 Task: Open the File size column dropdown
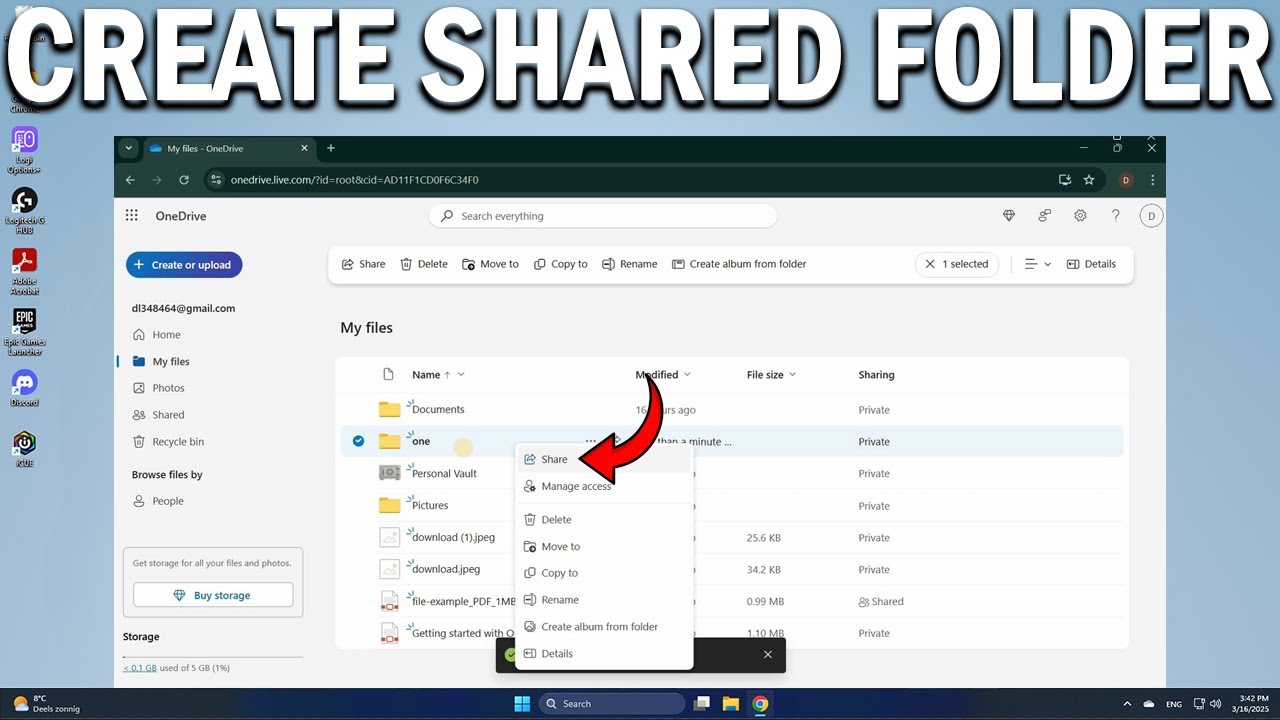[x=771, y=375]
